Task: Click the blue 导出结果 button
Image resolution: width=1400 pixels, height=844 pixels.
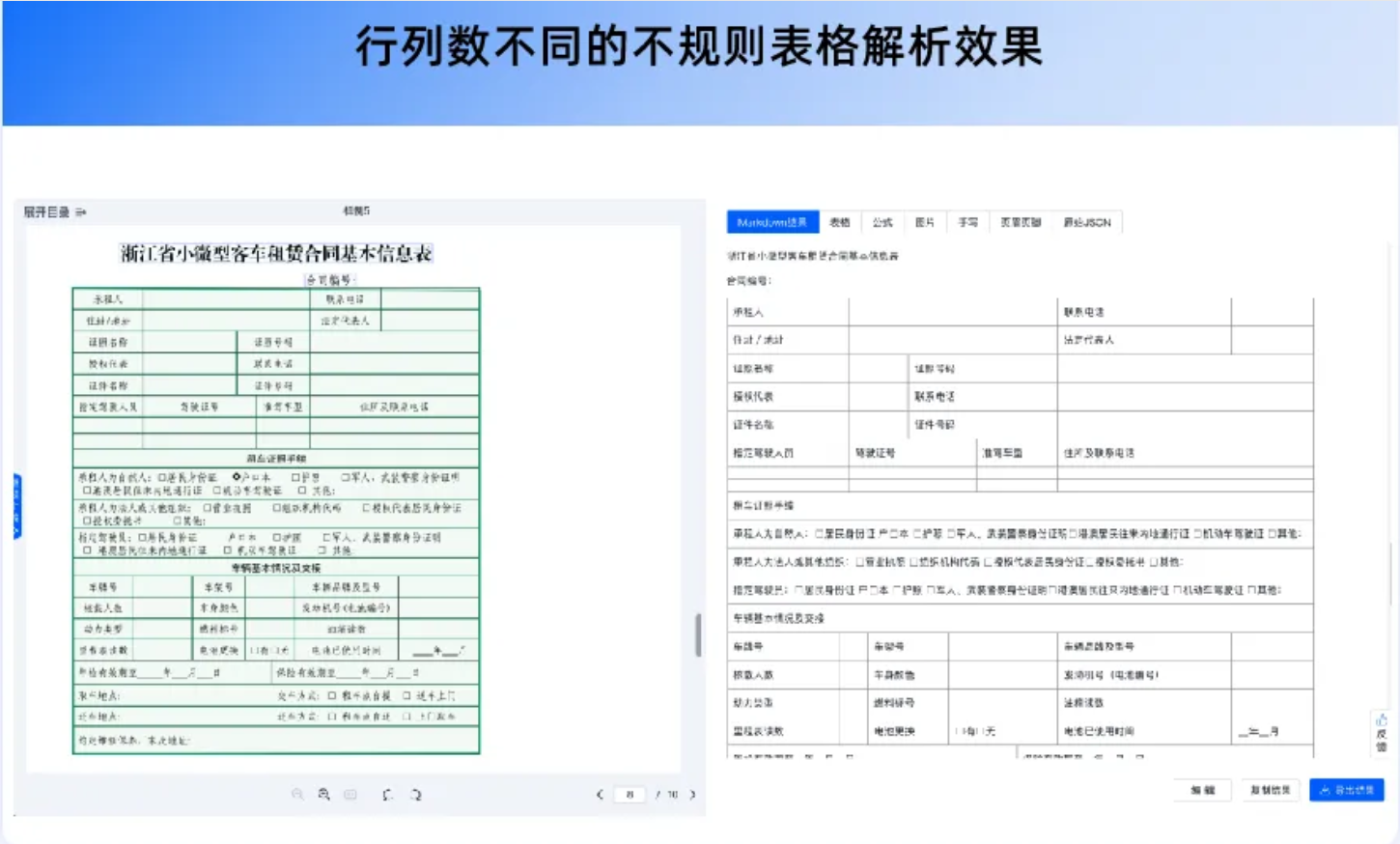Action: pos(1347,790)
